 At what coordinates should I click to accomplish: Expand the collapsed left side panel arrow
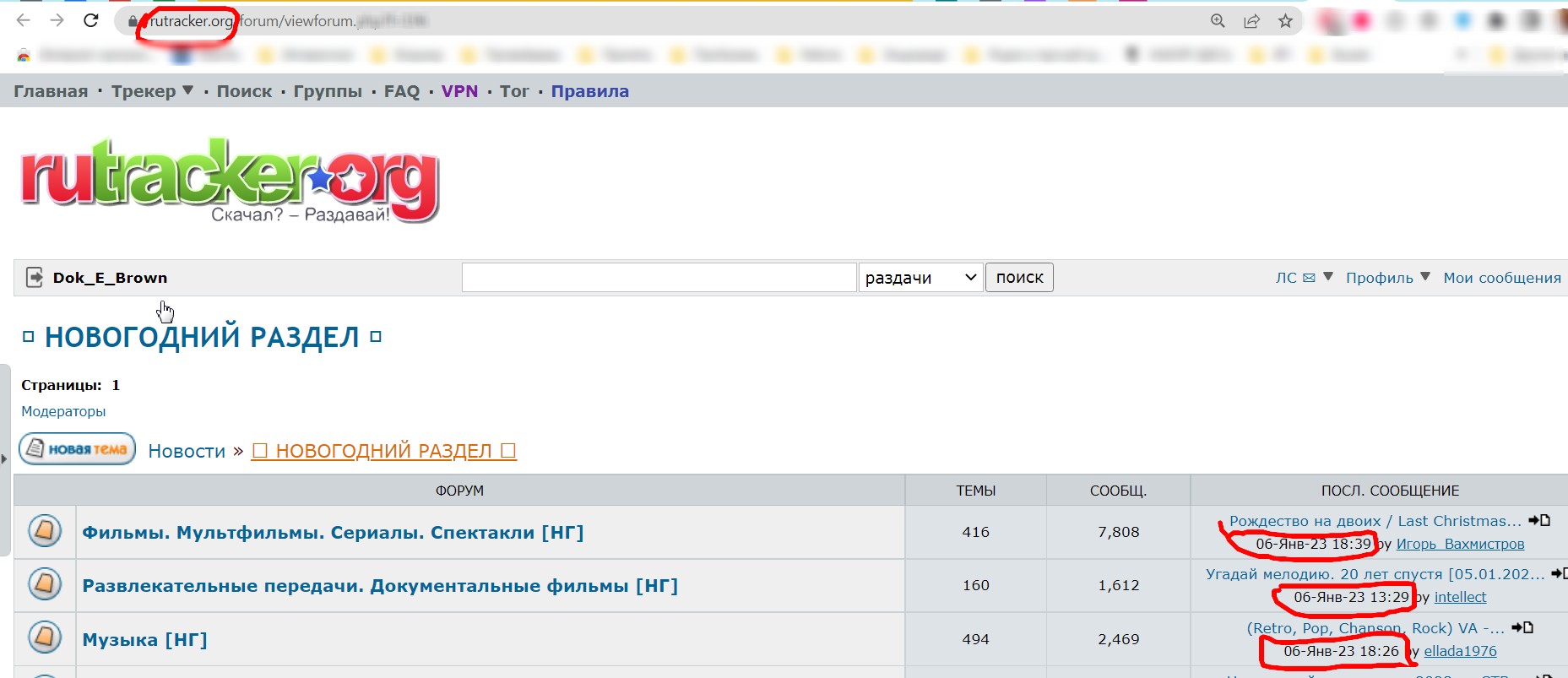click(4, 459)
